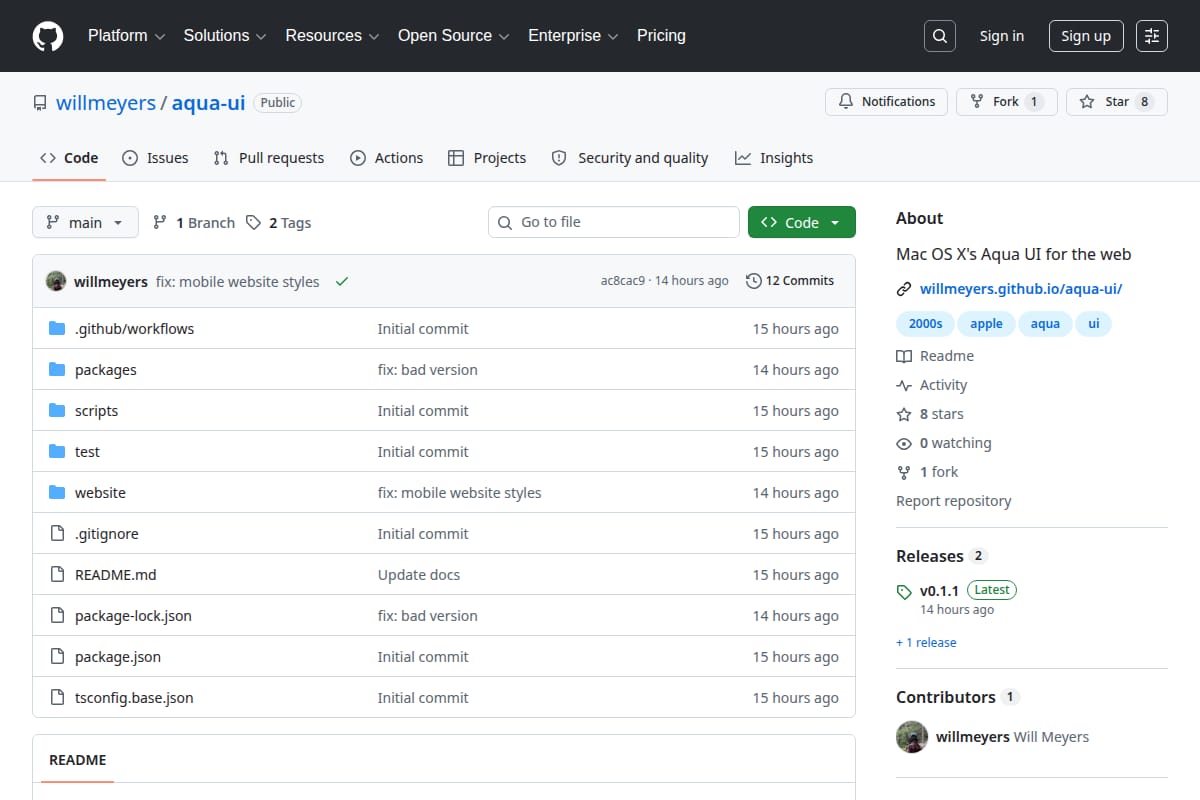Open 'fix: mobile website styles' commit message in header
The height and width of the screenshot is (800, 1200).
(x=238, y=282)
